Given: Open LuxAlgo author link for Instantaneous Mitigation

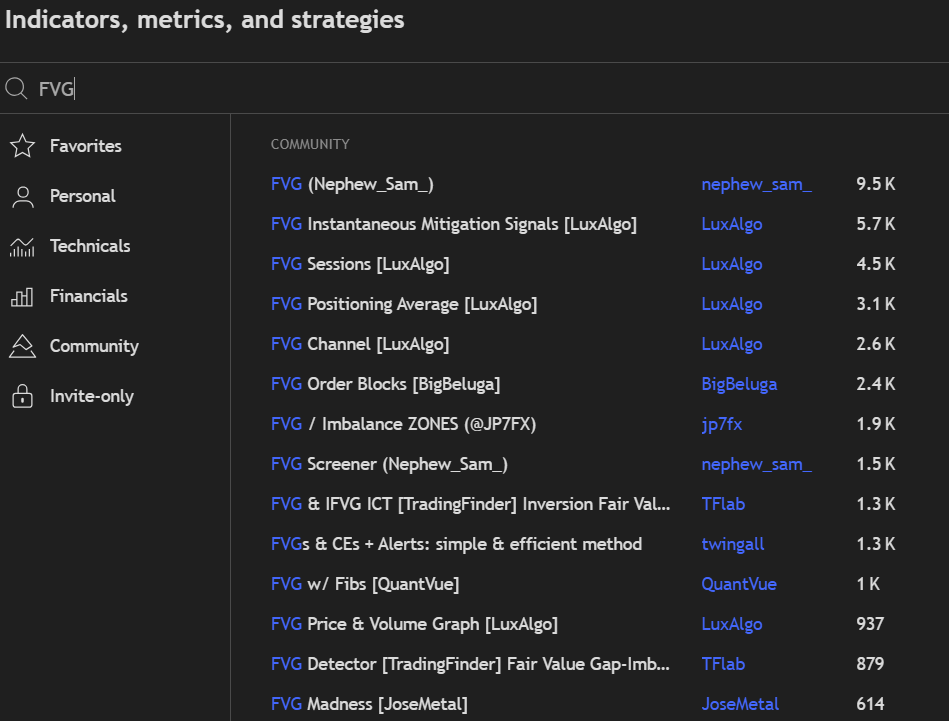Looking at the screenshot, I should 732,224.
